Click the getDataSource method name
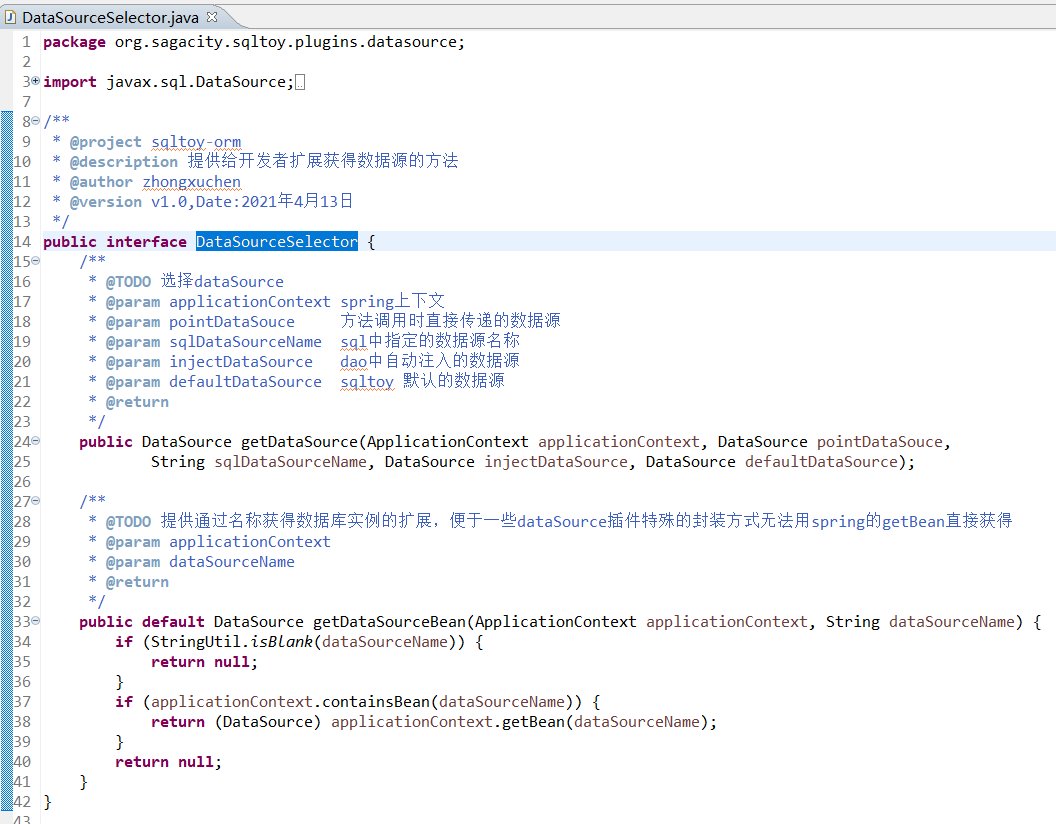 [299, 442]
